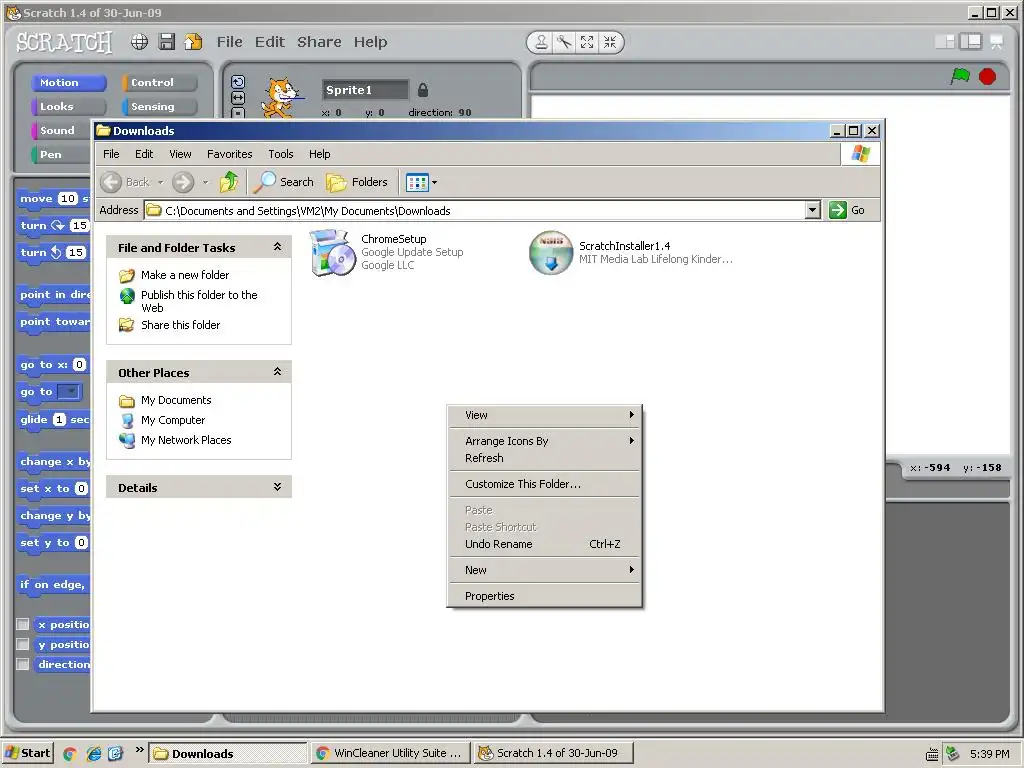This screenshot has height=768, width=1024.
Task: Click the Sprite1 cat thumbnail
Action: pyautogui.click(x=281, y=97)
